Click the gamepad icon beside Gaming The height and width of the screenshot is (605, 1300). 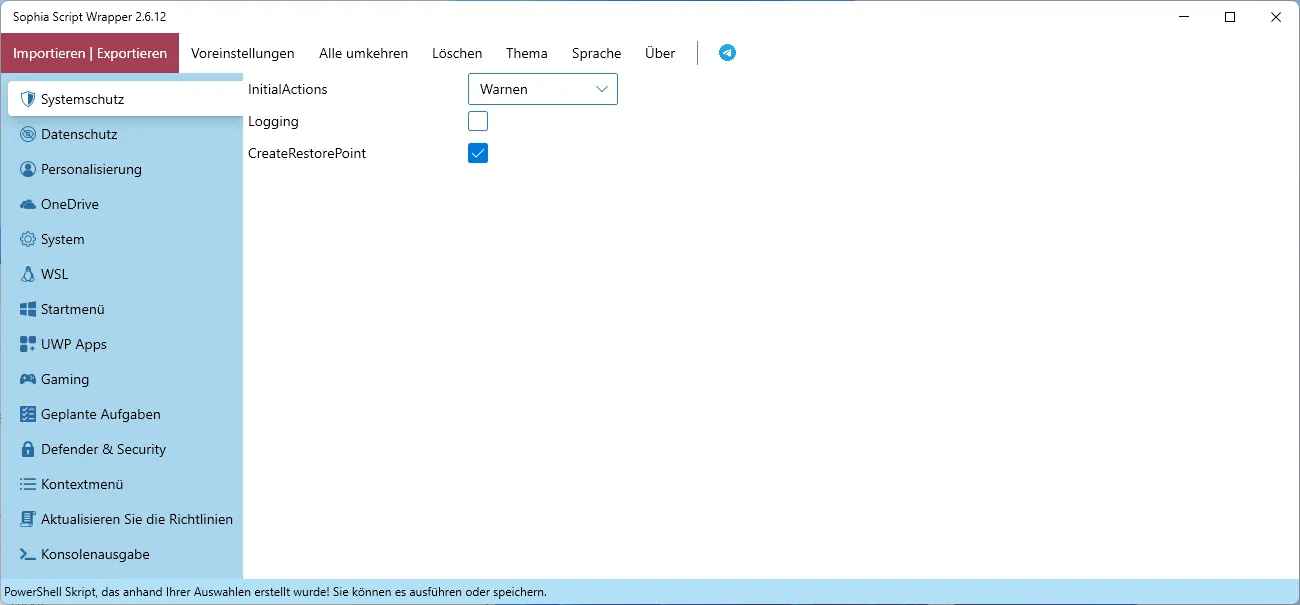[28, 379]
